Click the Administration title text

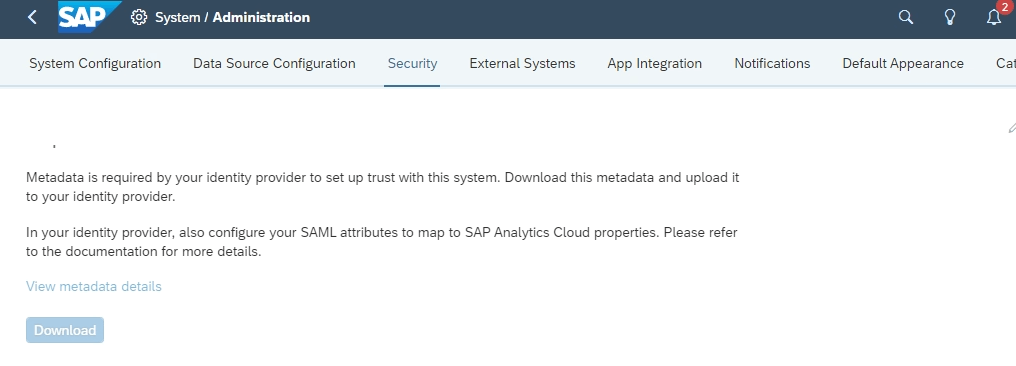pyautogui.click(x=261, y=17)
